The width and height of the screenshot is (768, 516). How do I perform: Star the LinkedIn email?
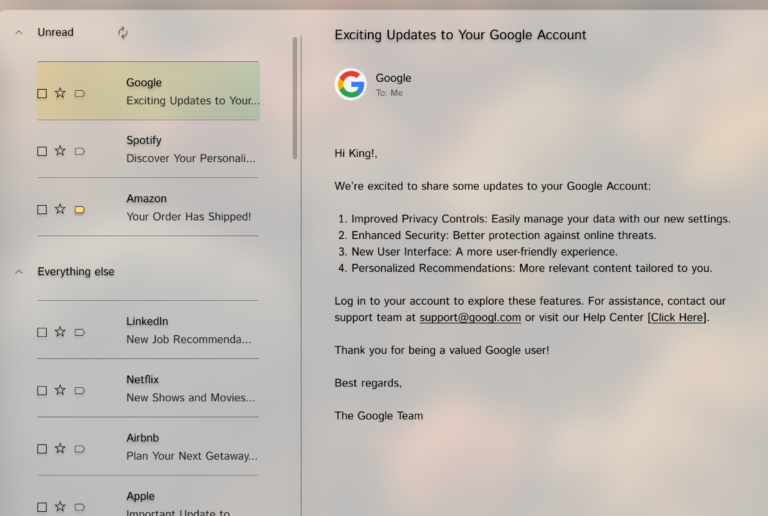click(60, 332)
